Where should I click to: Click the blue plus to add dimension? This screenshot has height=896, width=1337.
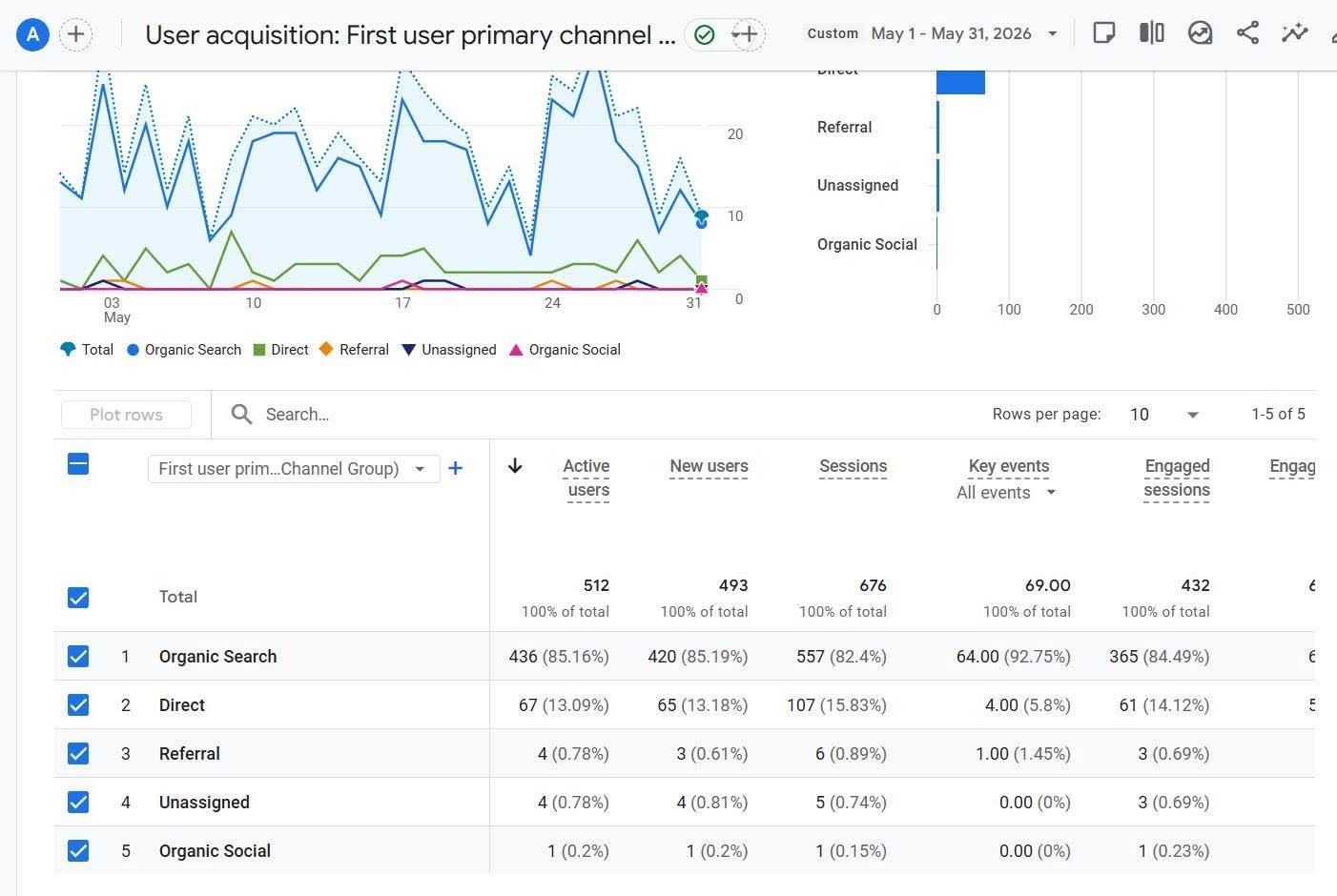456,468
